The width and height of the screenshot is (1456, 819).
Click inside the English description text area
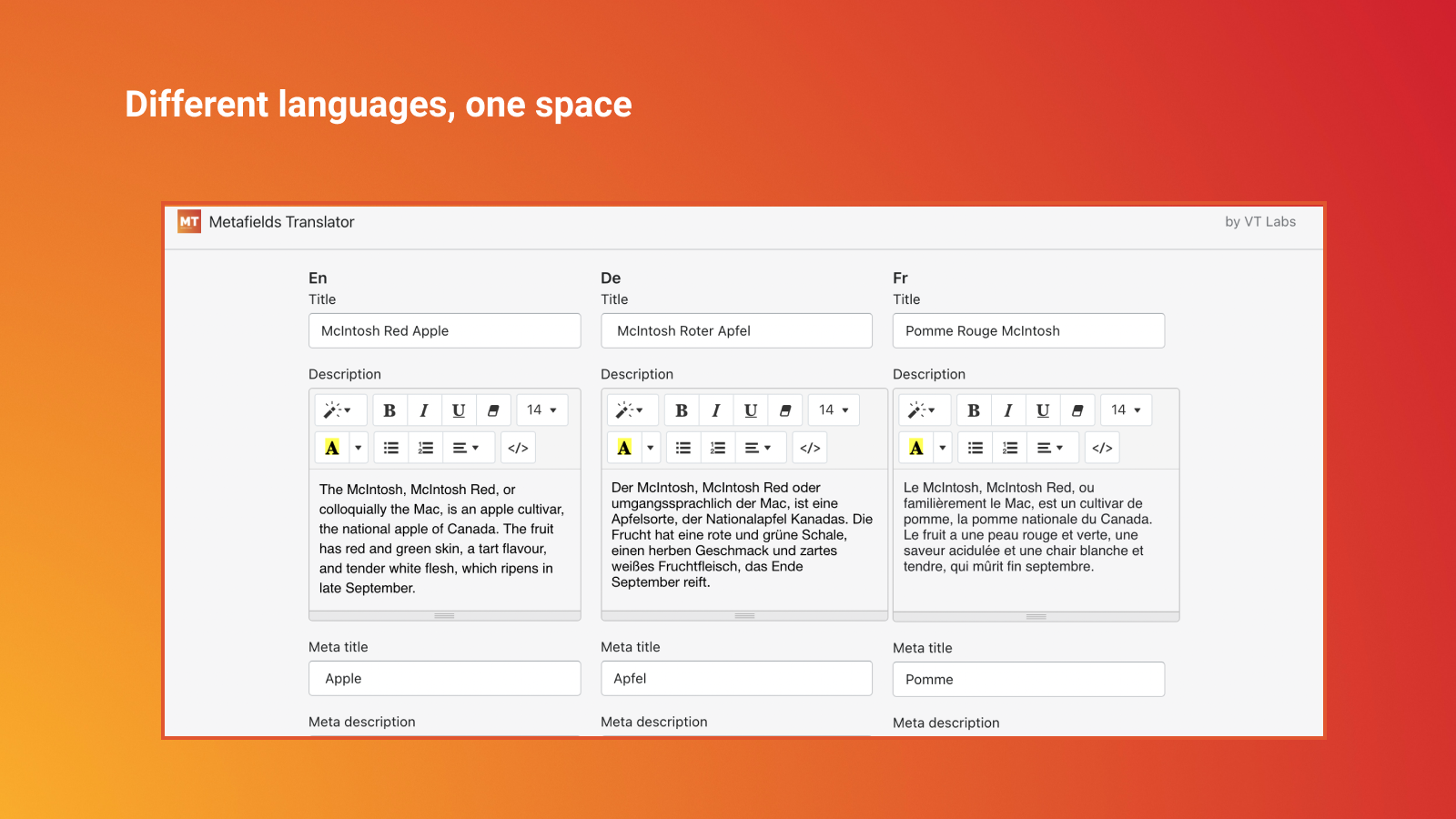(x=445, y=540)
